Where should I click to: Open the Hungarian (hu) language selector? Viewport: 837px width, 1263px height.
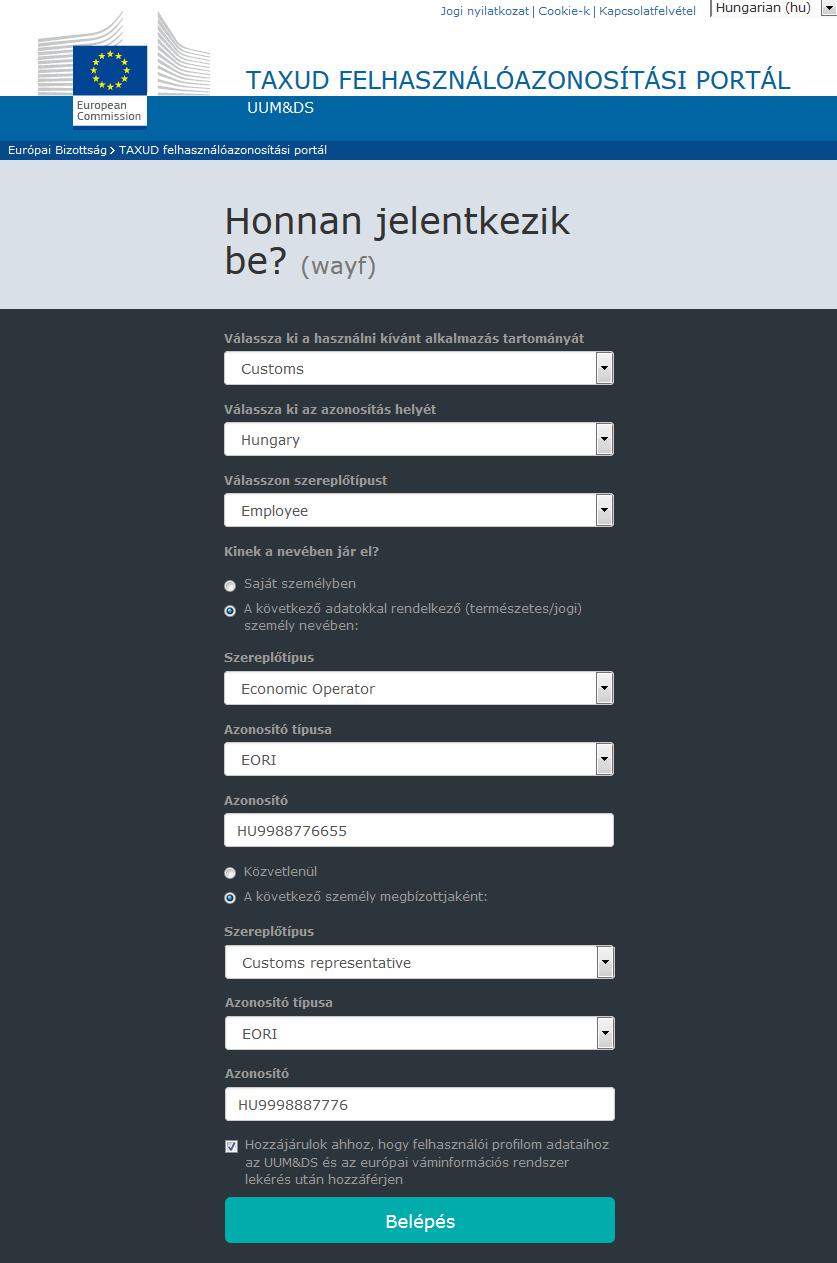pyautogui.click(x=773, y=8)
